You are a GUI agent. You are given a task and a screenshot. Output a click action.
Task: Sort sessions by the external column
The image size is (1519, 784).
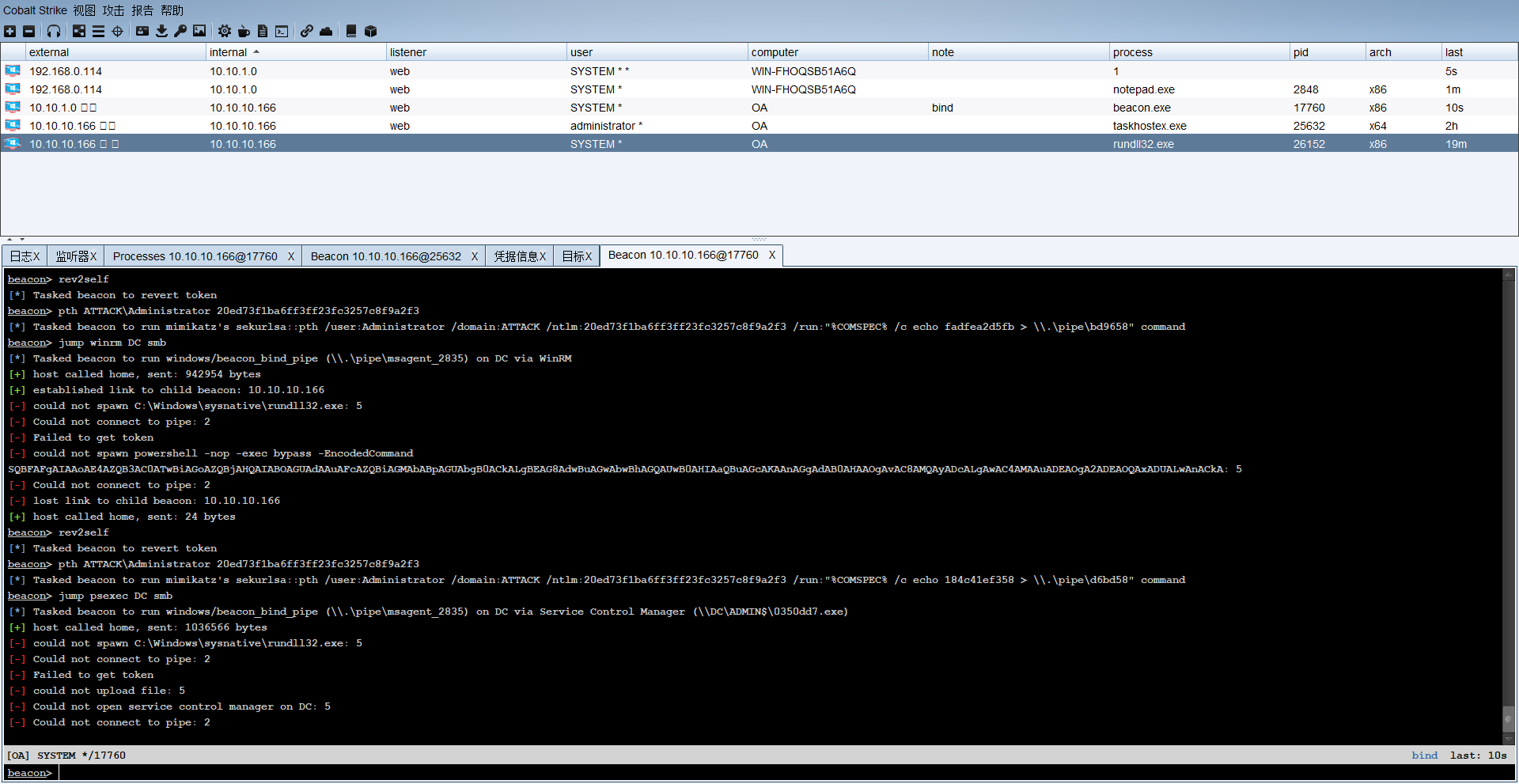tap(116, 52)
